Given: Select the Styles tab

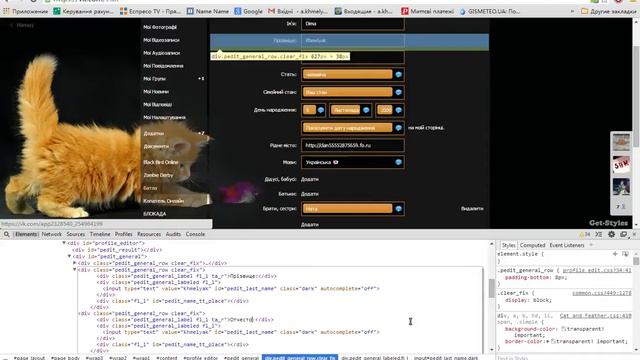Looking at the screenshot, I should [x=509, y=245].
